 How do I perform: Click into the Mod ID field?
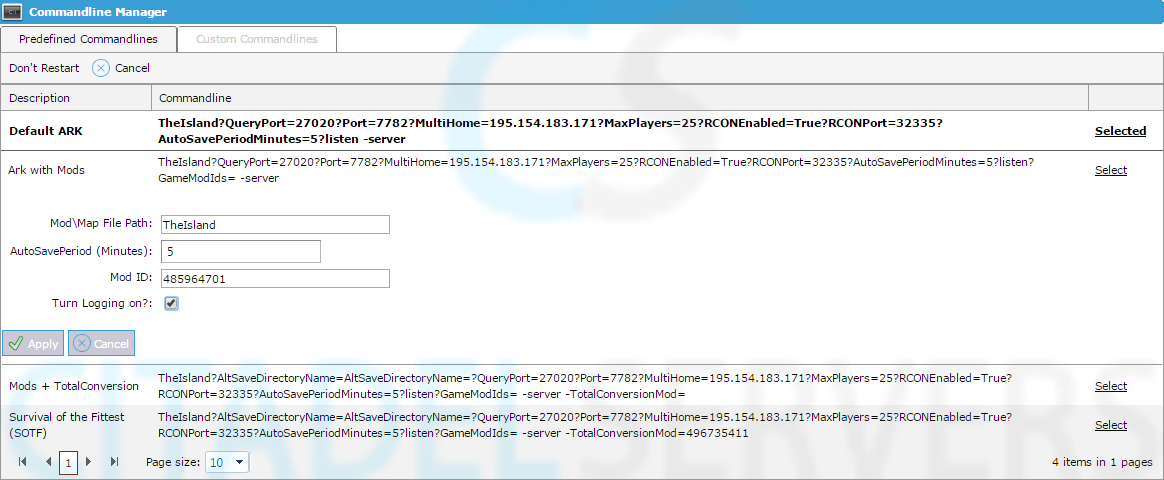(x=274, y=279)
